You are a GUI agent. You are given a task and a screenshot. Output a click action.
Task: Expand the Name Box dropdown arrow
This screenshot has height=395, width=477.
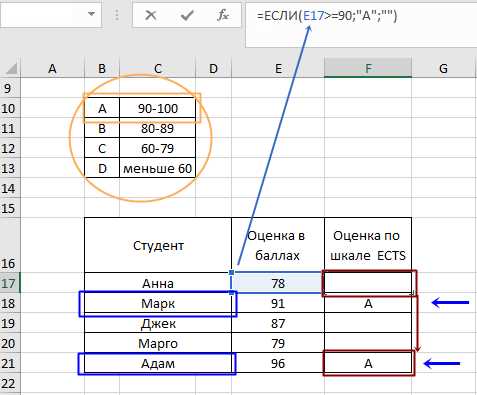point(91,14)
